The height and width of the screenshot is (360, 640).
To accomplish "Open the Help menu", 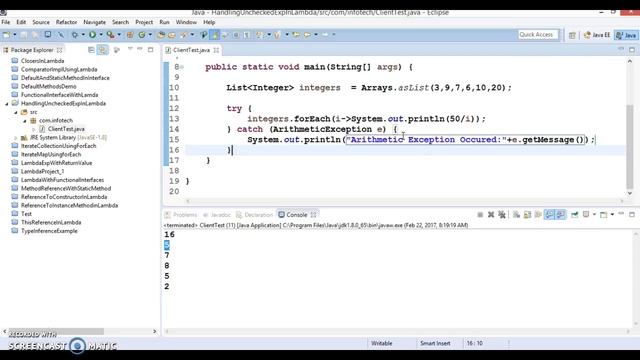I will (209, 22).
